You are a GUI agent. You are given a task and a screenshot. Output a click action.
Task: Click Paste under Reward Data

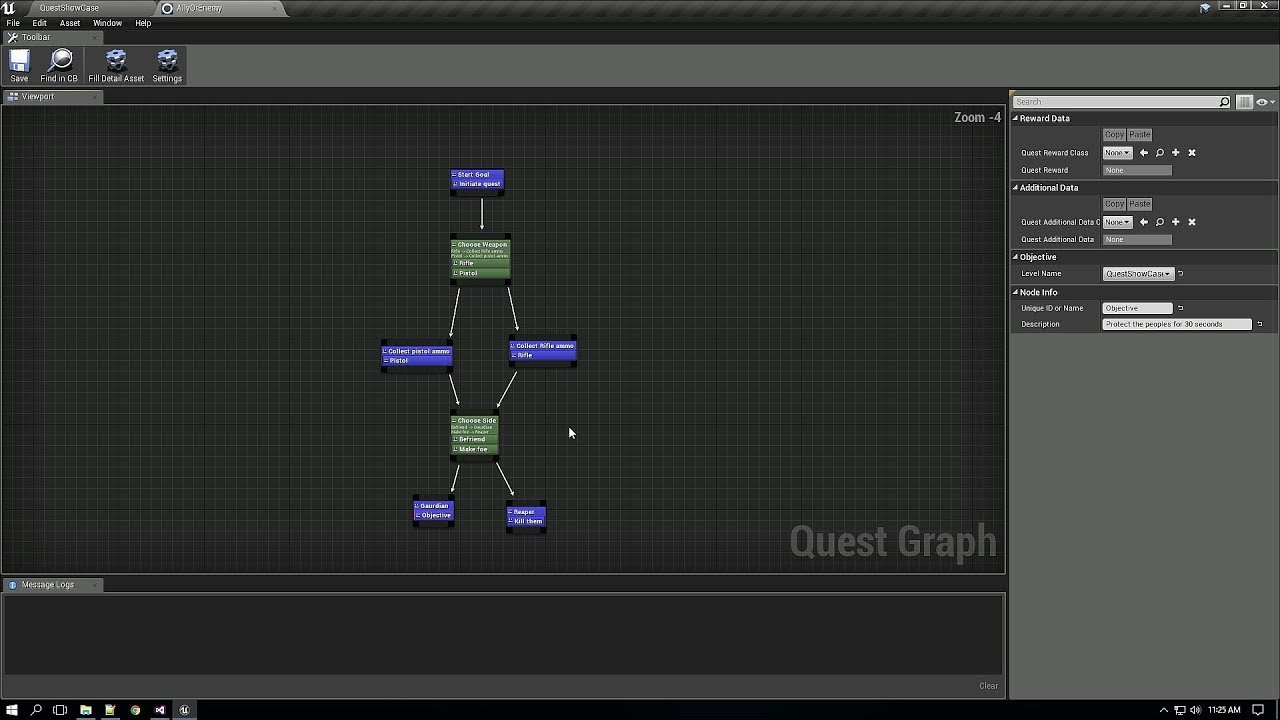[x=1140, y=134]
